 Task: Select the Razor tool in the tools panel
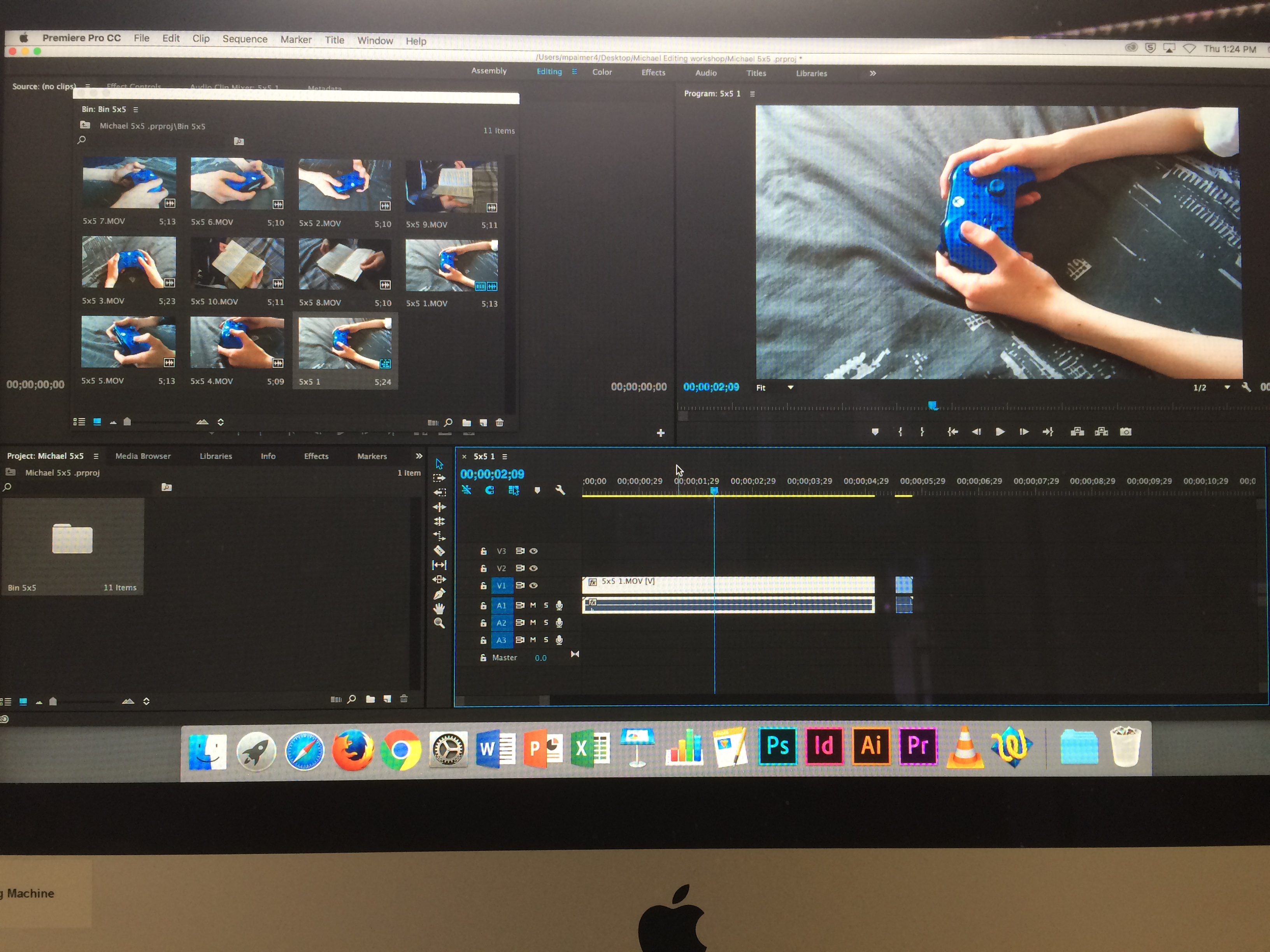[x=439, y=550]
